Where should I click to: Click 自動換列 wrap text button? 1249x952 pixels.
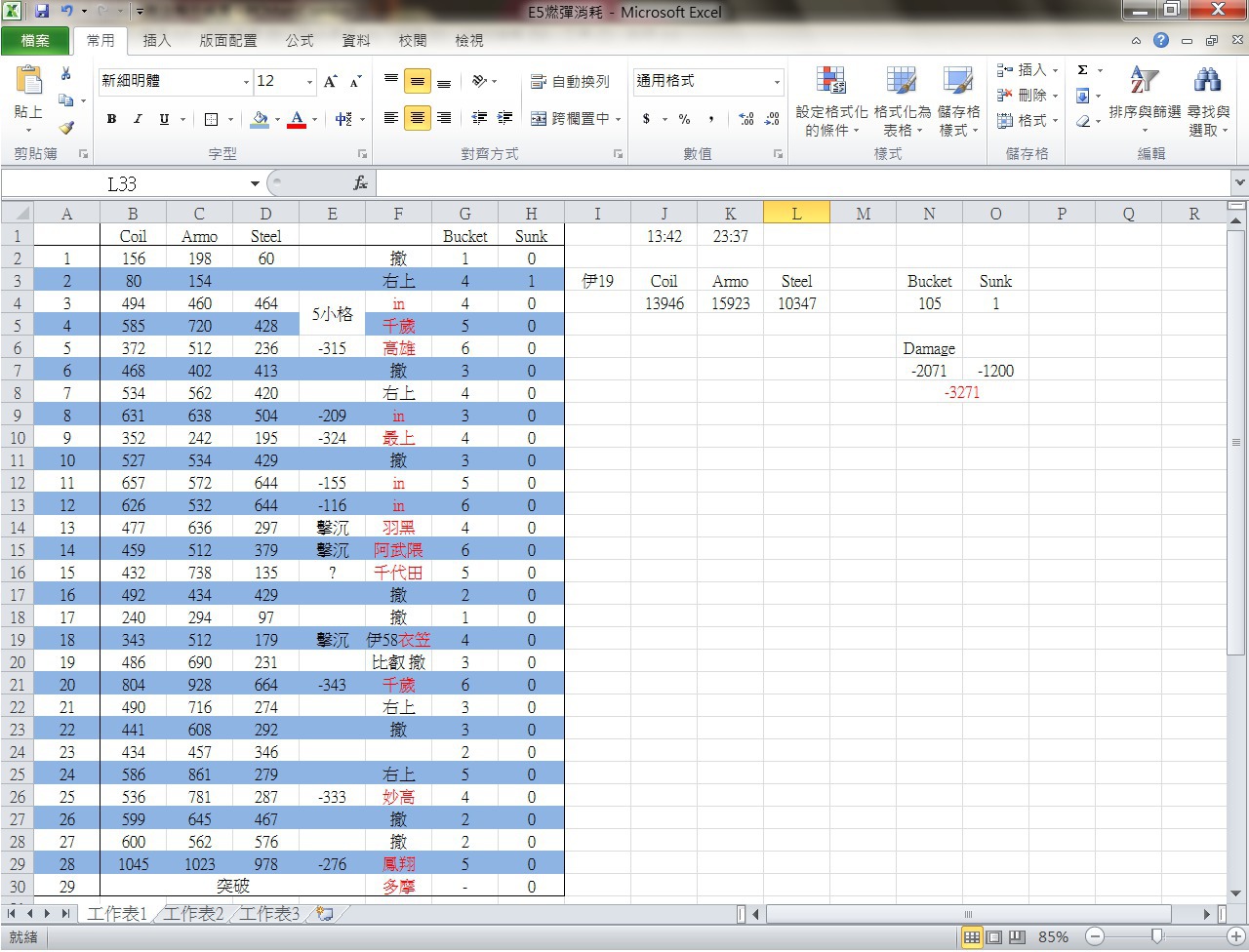(570, 82)
